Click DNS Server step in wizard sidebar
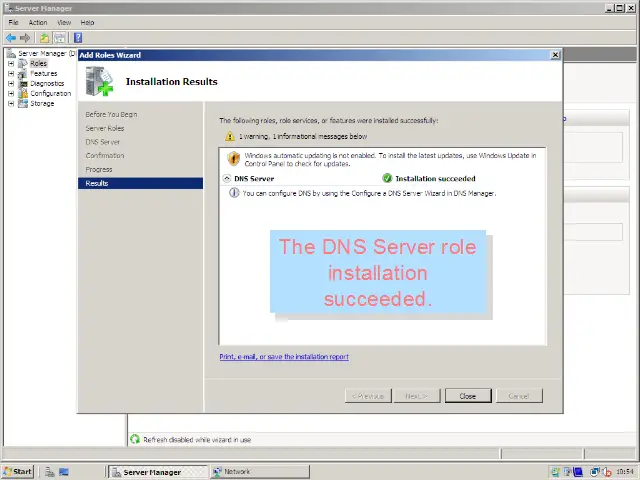The height and width of the screenshot is (480, 640). click(102, 142)
